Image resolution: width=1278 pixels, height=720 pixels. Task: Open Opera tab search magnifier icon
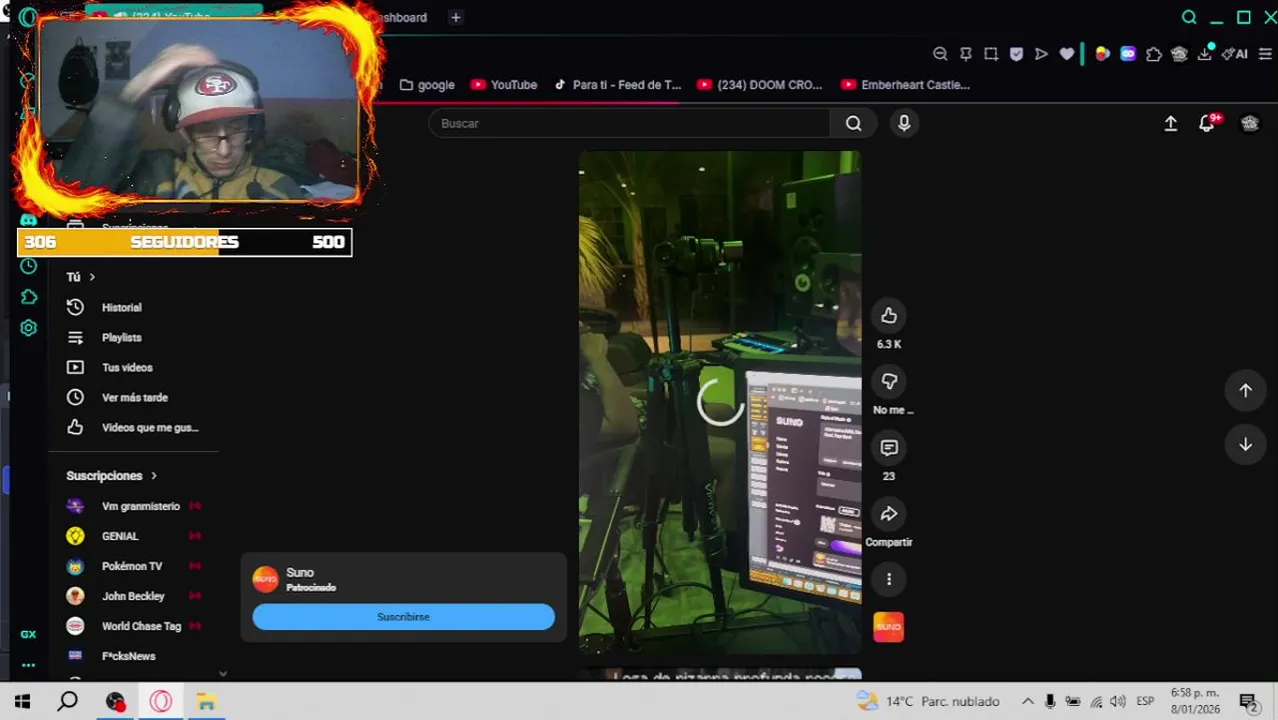point(1189,17)
